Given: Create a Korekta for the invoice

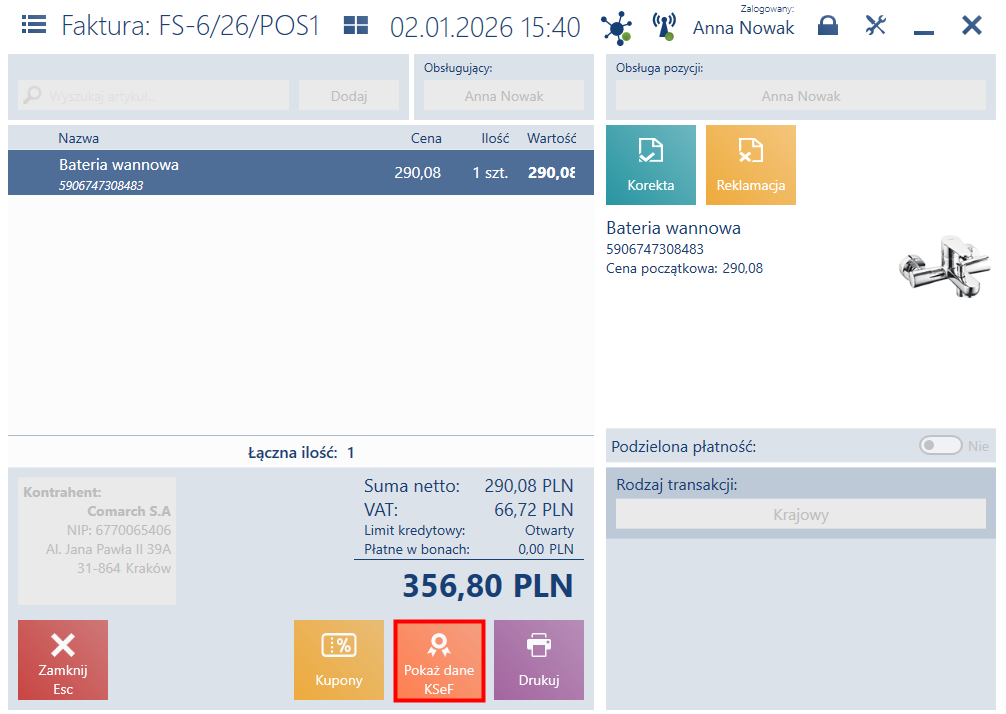Looking at the screenshot, I should [651, 165].
